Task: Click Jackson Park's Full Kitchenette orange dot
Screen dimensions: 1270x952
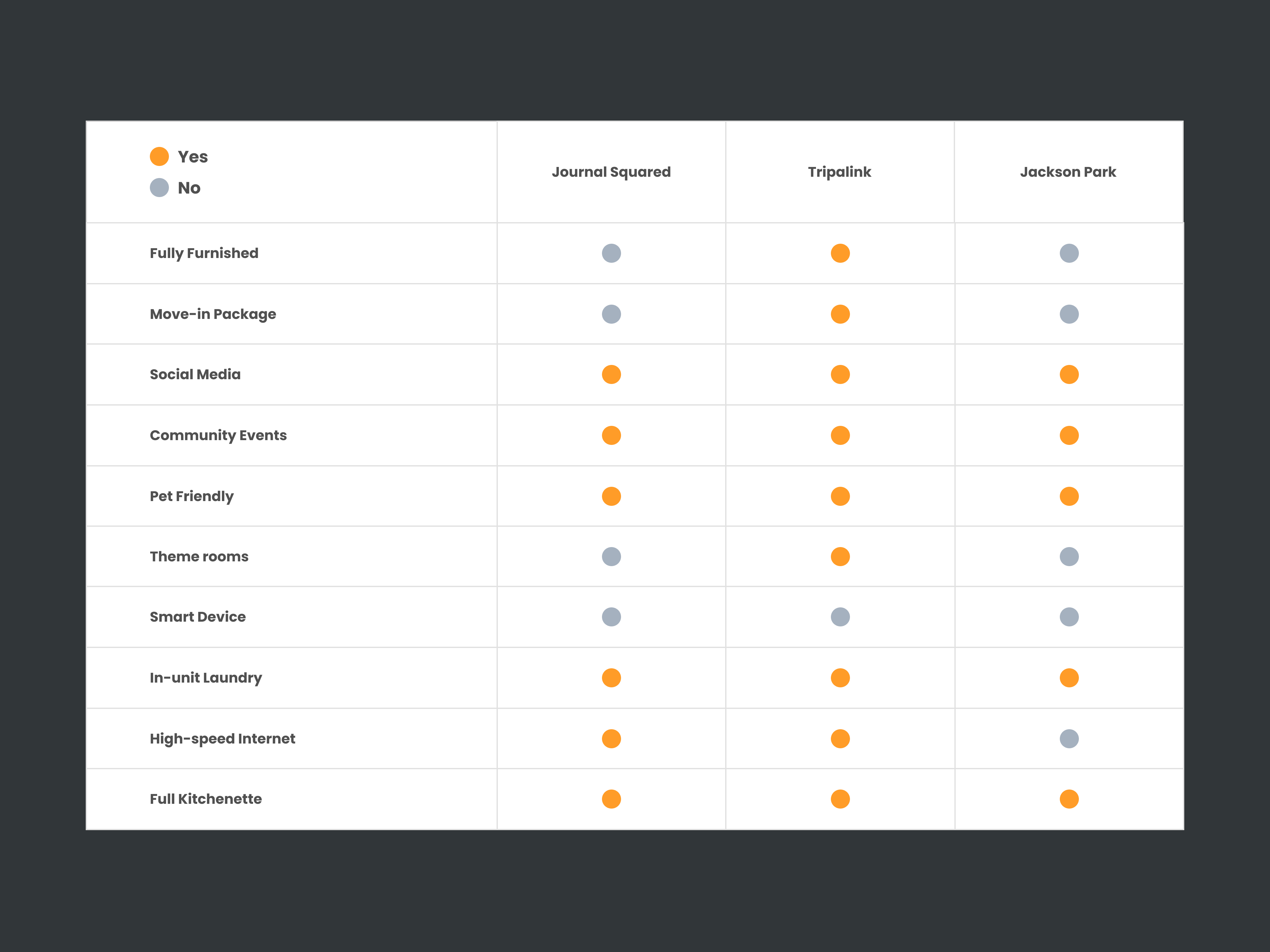Action: (1069, 799)
